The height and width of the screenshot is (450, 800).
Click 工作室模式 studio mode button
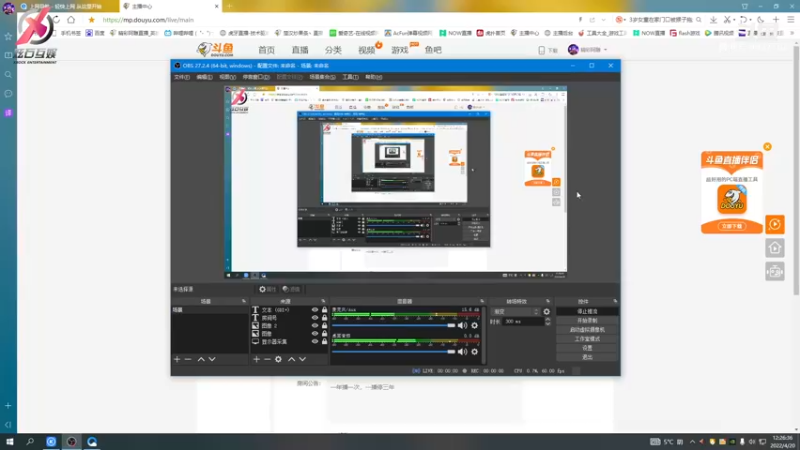coord(587,339)
